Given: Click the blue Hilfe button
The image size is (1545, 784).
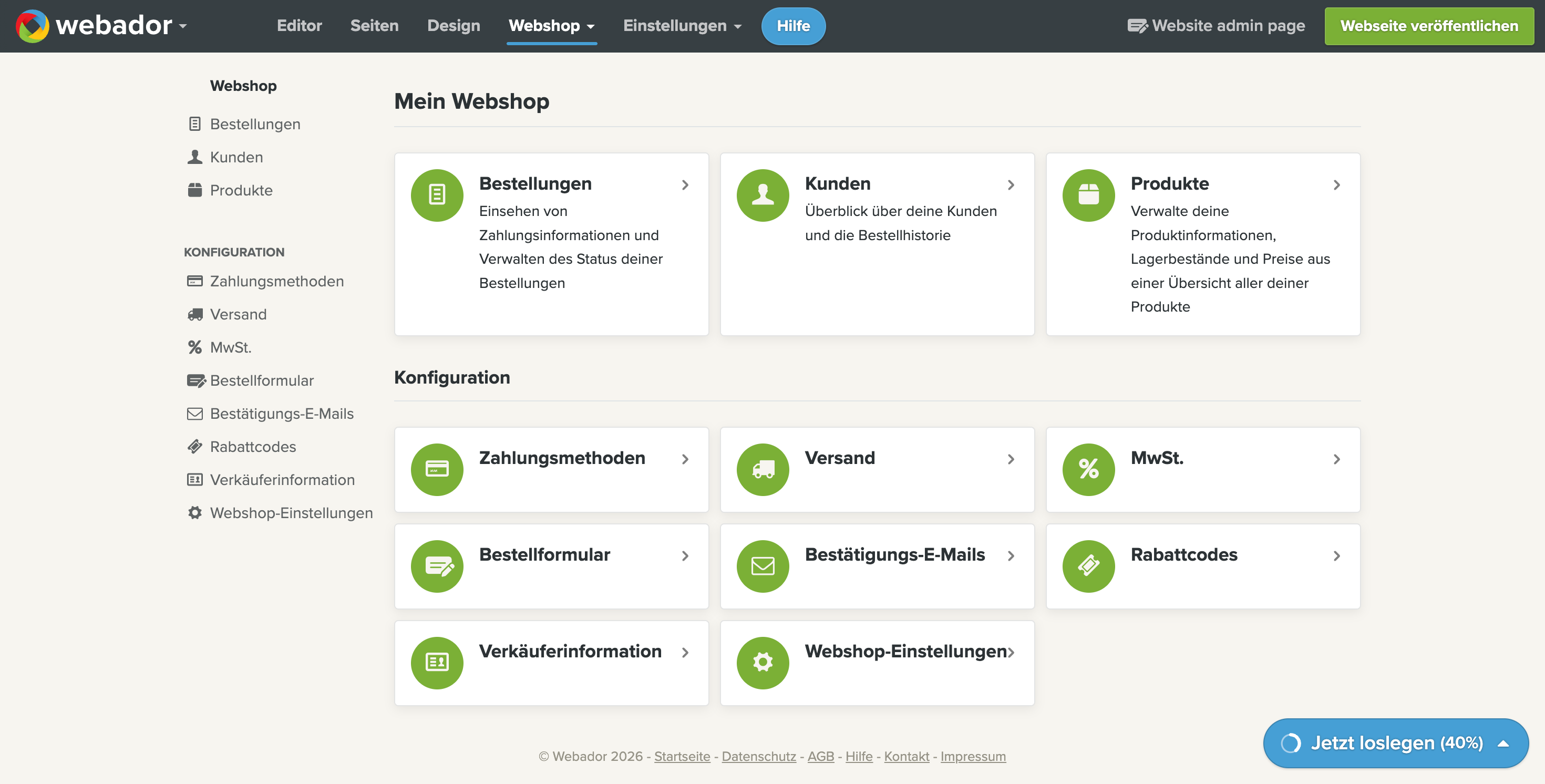Looking at the screenshot, I should pyautogui.click(x=793, y=26).
